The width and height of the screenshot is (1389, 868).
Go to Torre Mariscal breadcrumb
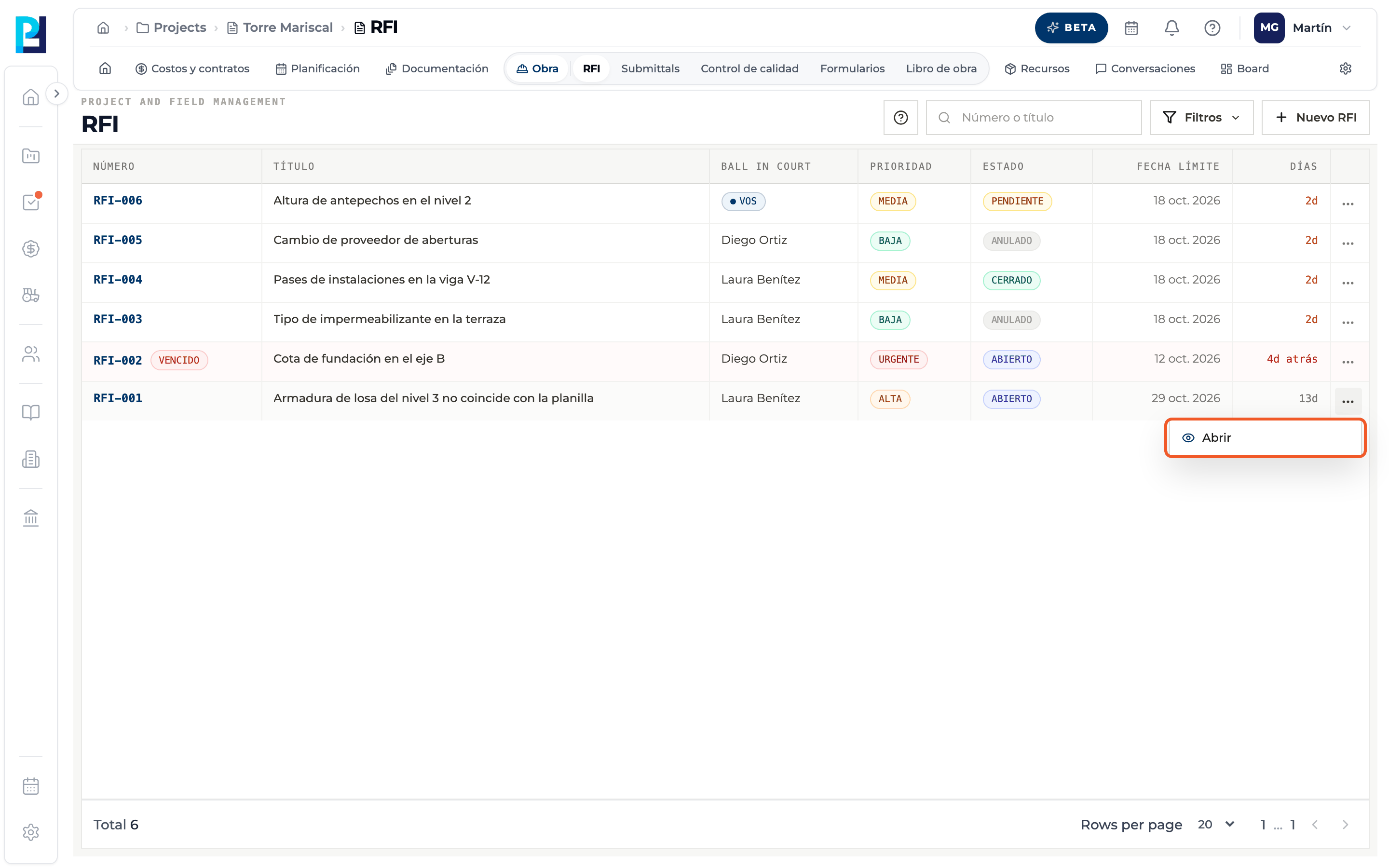(x=280, y=27)
